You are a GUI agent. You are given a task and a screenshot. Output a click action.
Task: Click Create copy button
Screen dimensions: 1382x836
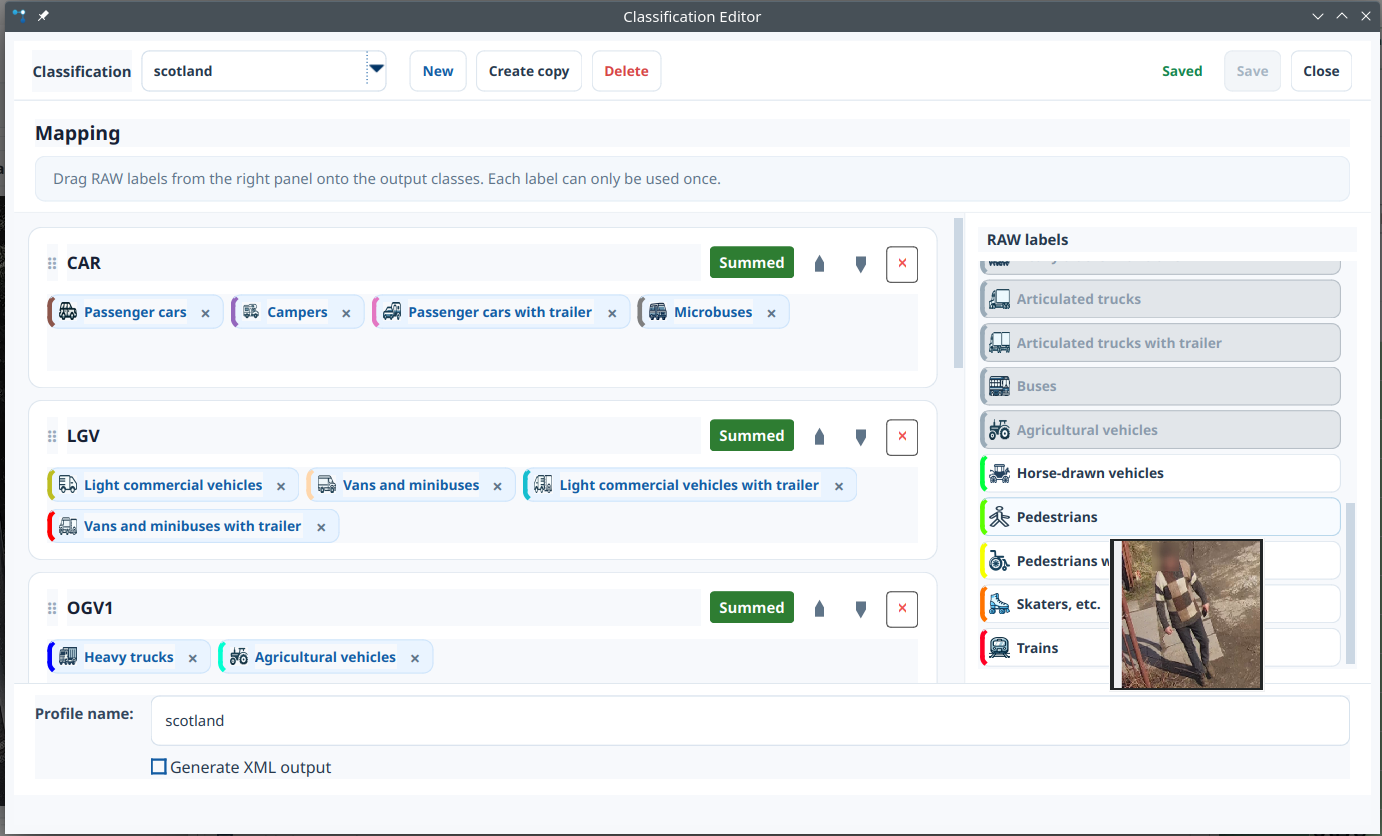pyautogui.click(x=529, y=71)
